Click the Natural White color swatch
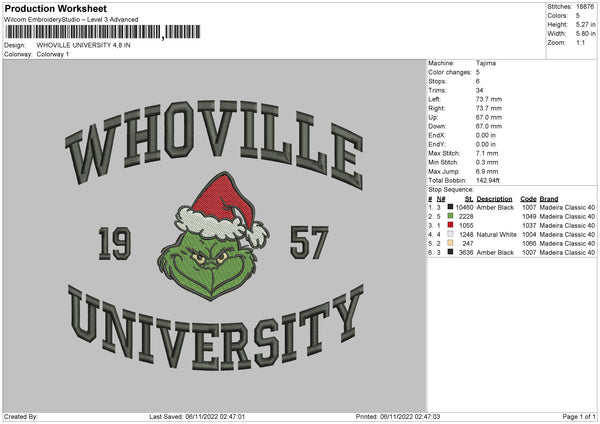Screen dimensions: 600x424 click(450, 234)
